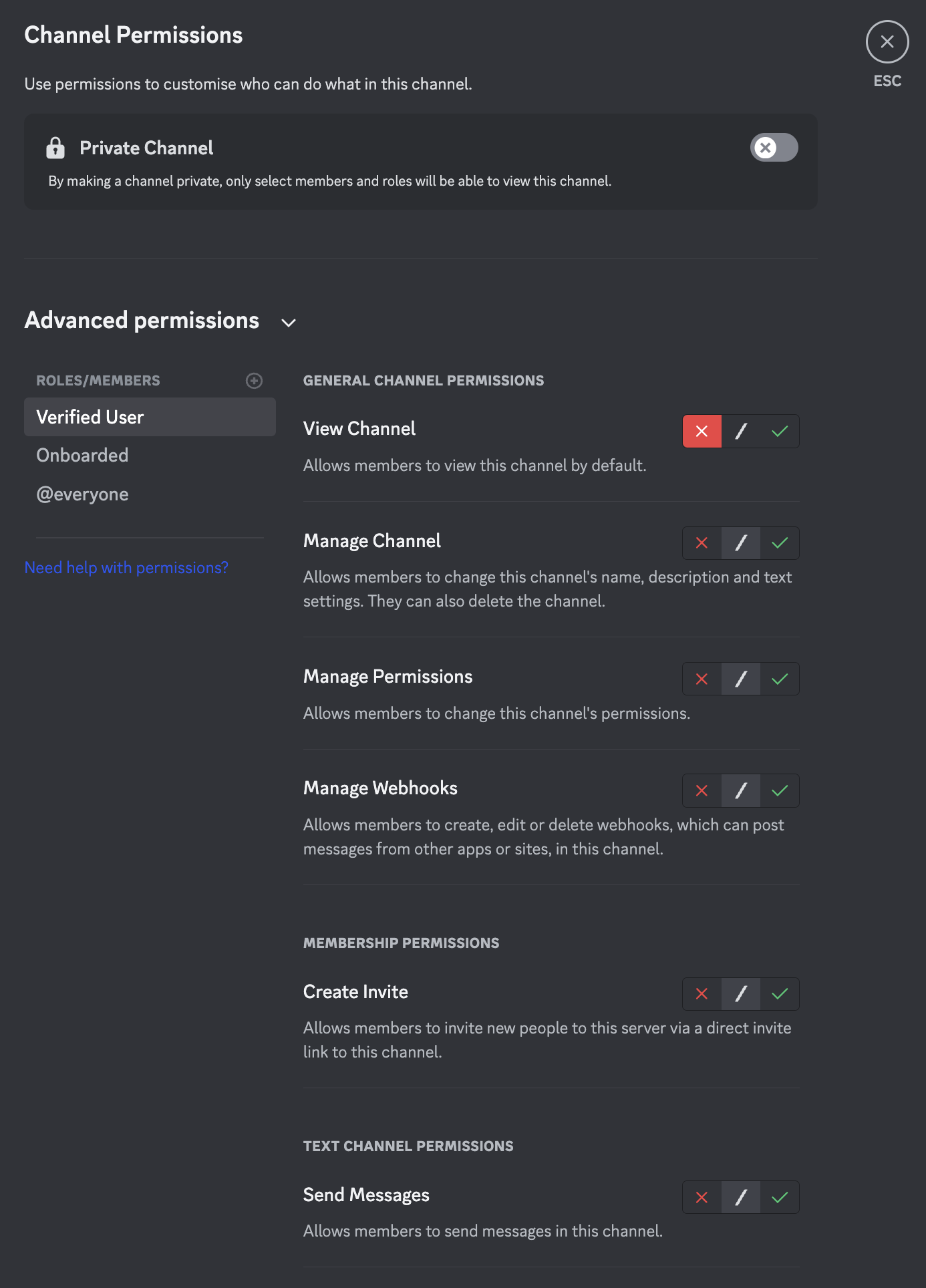Allow the Send Messages permission
Viewport: 926px width, 1288px height.
[x=780, y=1197]
